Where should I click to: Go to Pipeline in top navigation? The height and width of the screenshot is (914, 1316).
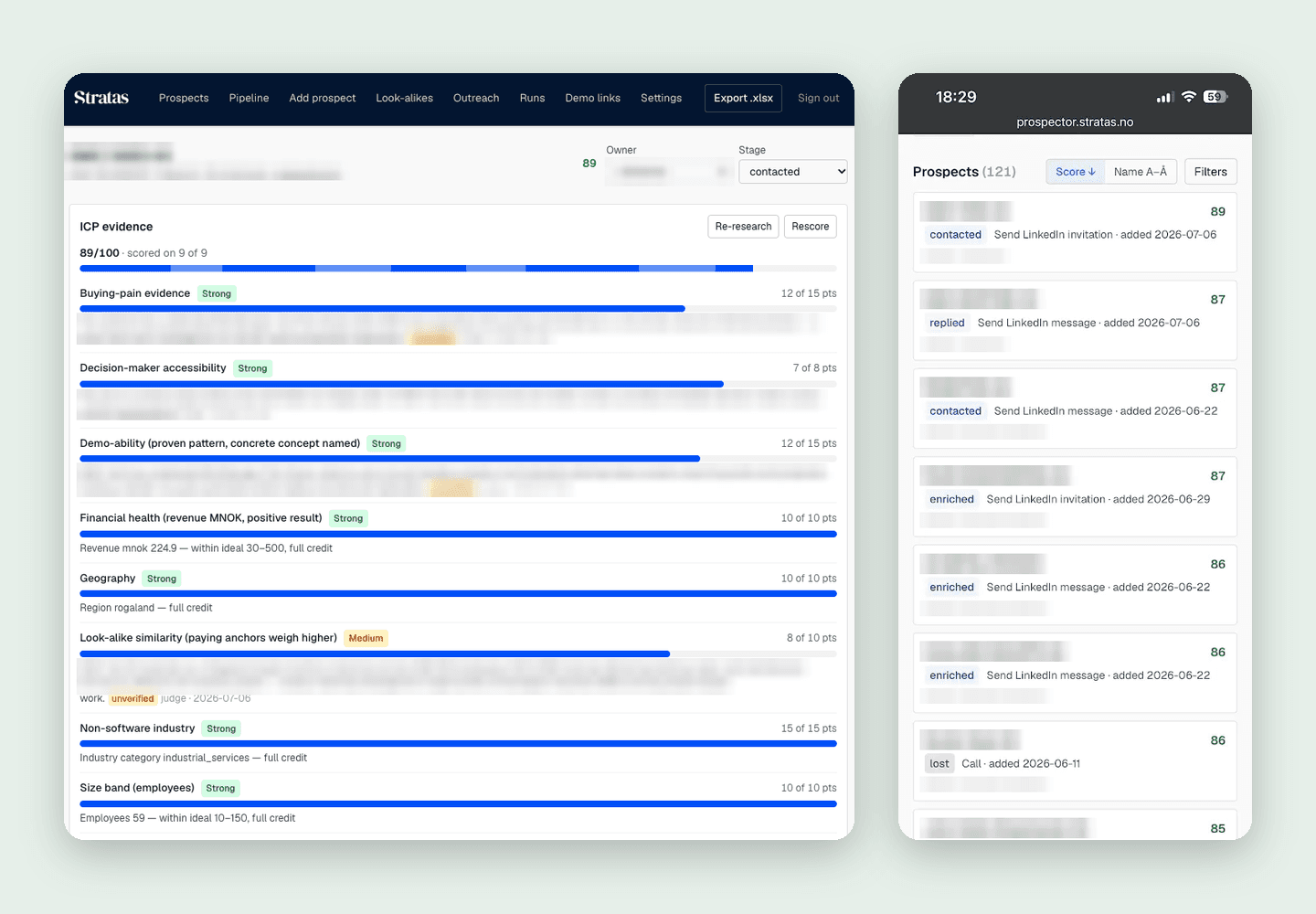tap(249, 98)
